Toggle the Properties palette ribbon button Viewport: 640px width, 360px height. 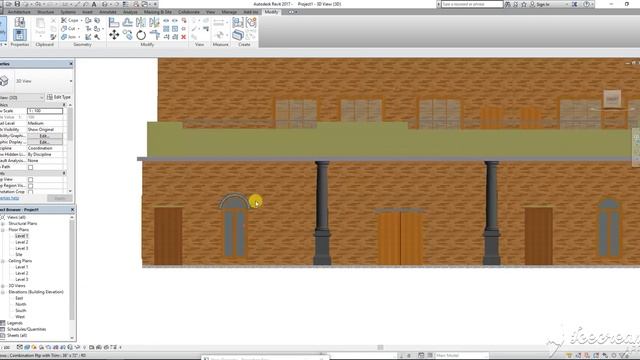[19, 35]
